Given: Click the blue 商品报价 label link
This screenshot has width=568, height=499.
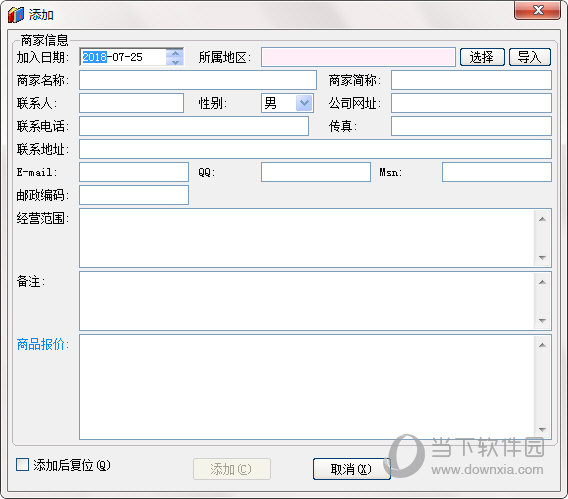Looking at the screenshot, I should click(42, 344).
